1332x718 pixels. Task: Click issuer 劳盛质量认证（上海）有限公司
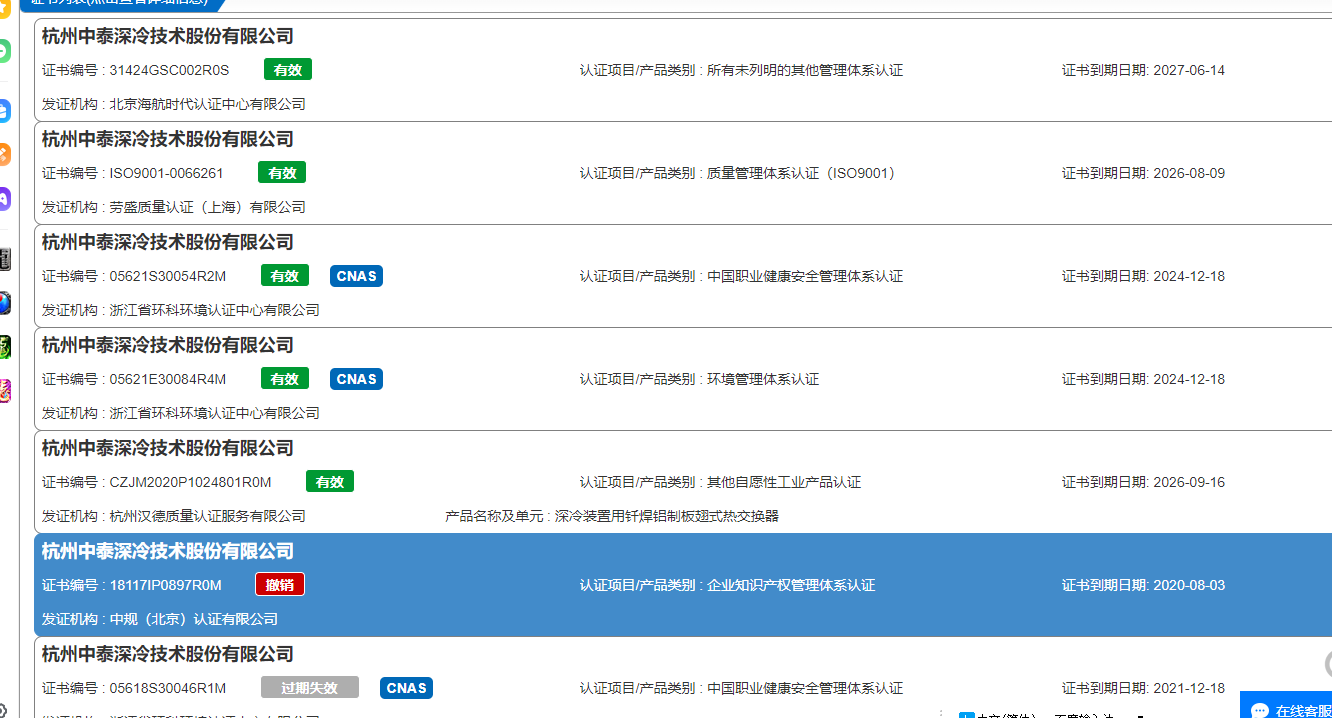click(x=208, y=207)
